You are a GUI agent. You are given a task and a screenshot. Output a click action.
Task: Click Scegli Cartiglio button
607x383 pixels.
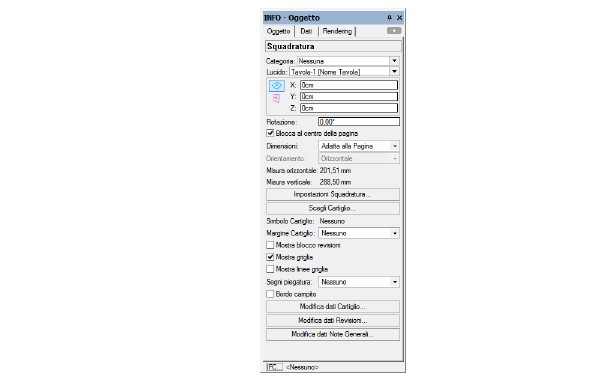(333, 208)
